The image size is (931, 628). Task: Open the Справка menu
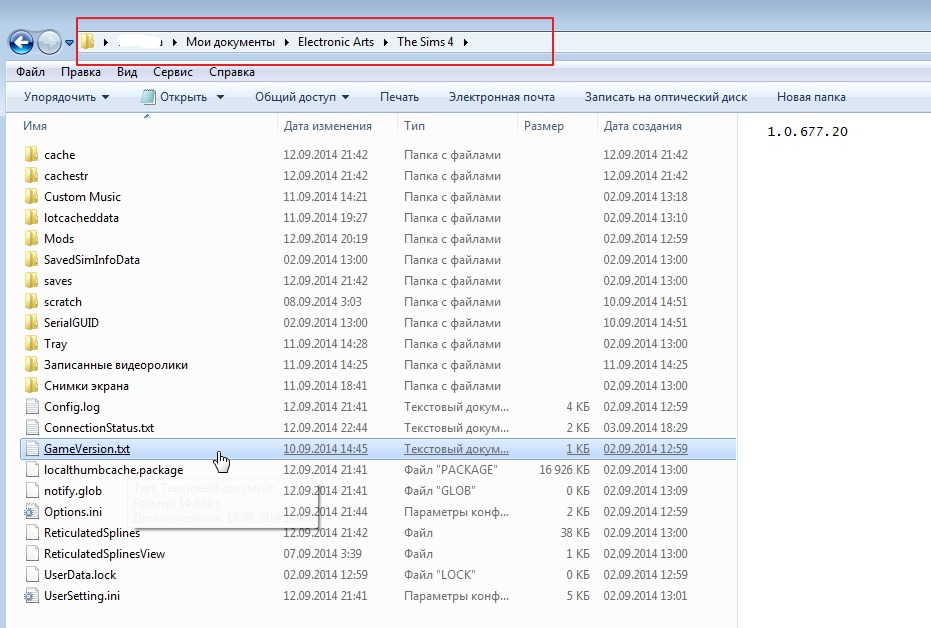click(232, 72)
